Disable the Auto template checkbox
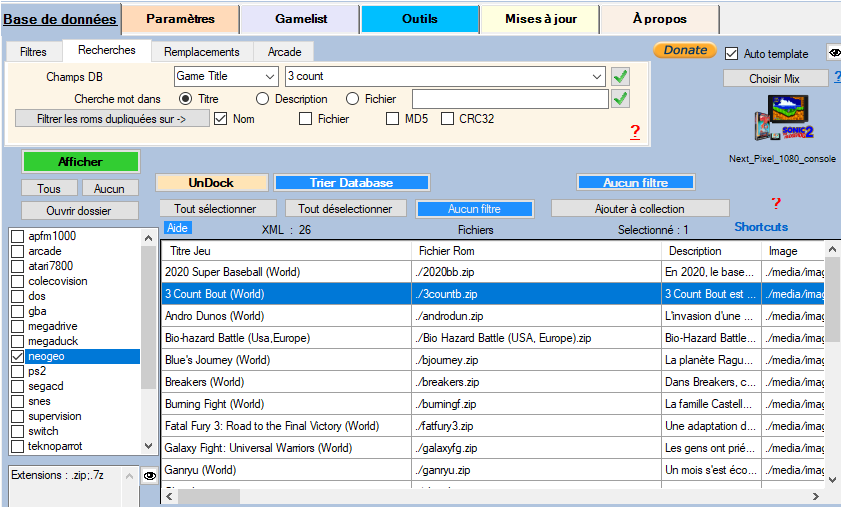The image size is (842, 508). pos(732,53)
